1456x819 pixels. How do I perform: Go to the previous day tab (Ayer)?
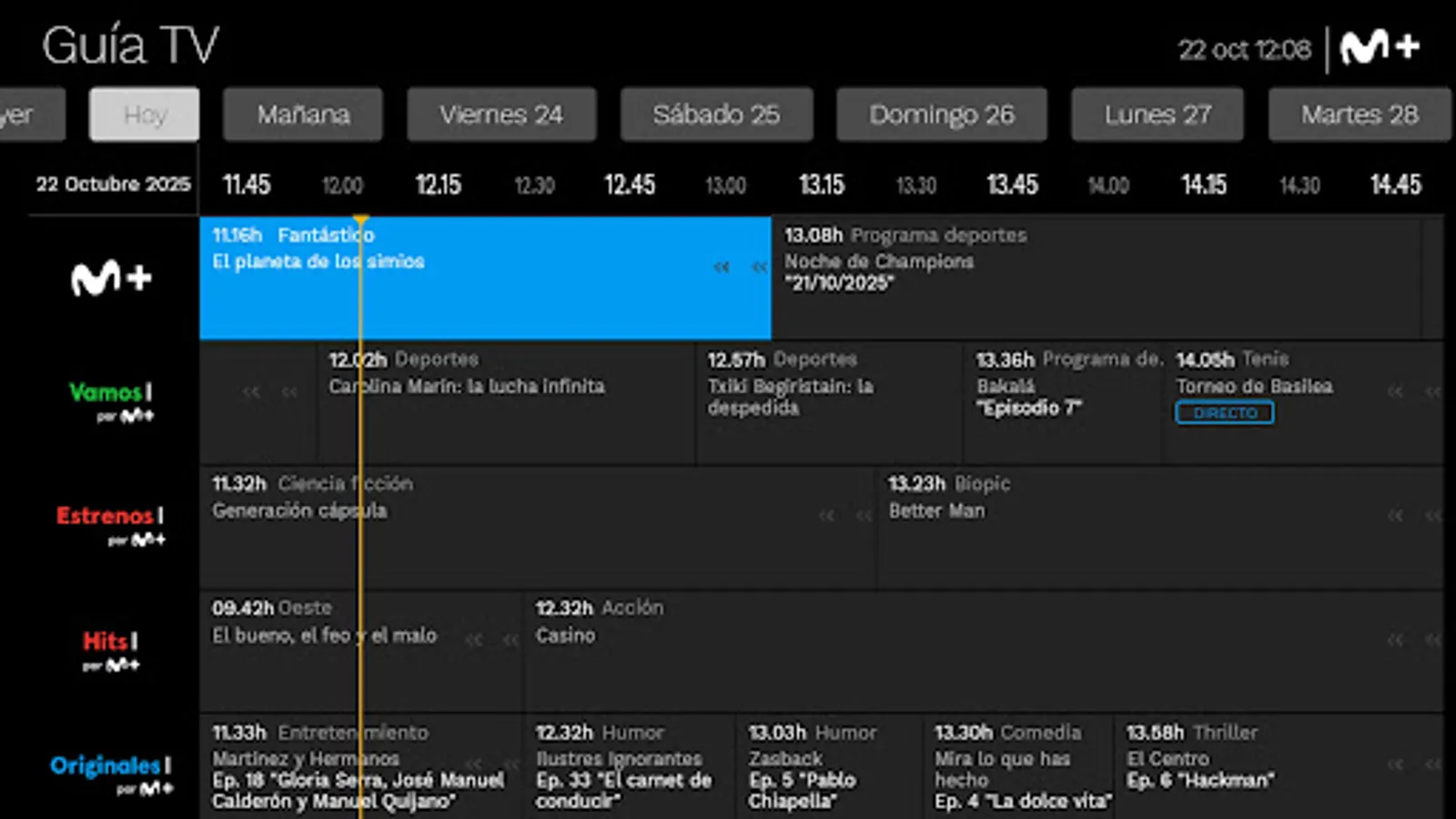[31, 115]
